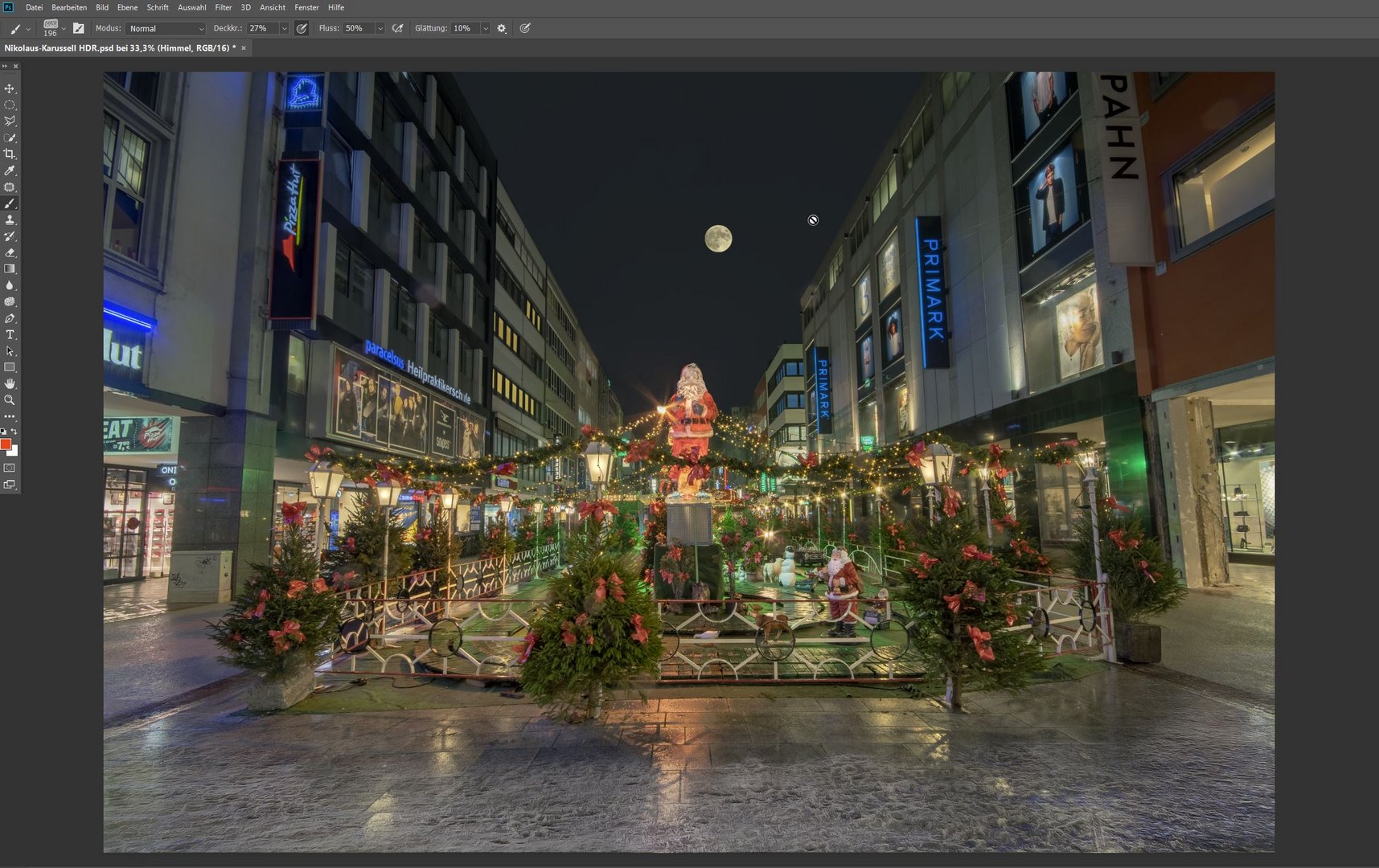Select the Patch healing tool
1379x868 pixels.
pos(10,187)
